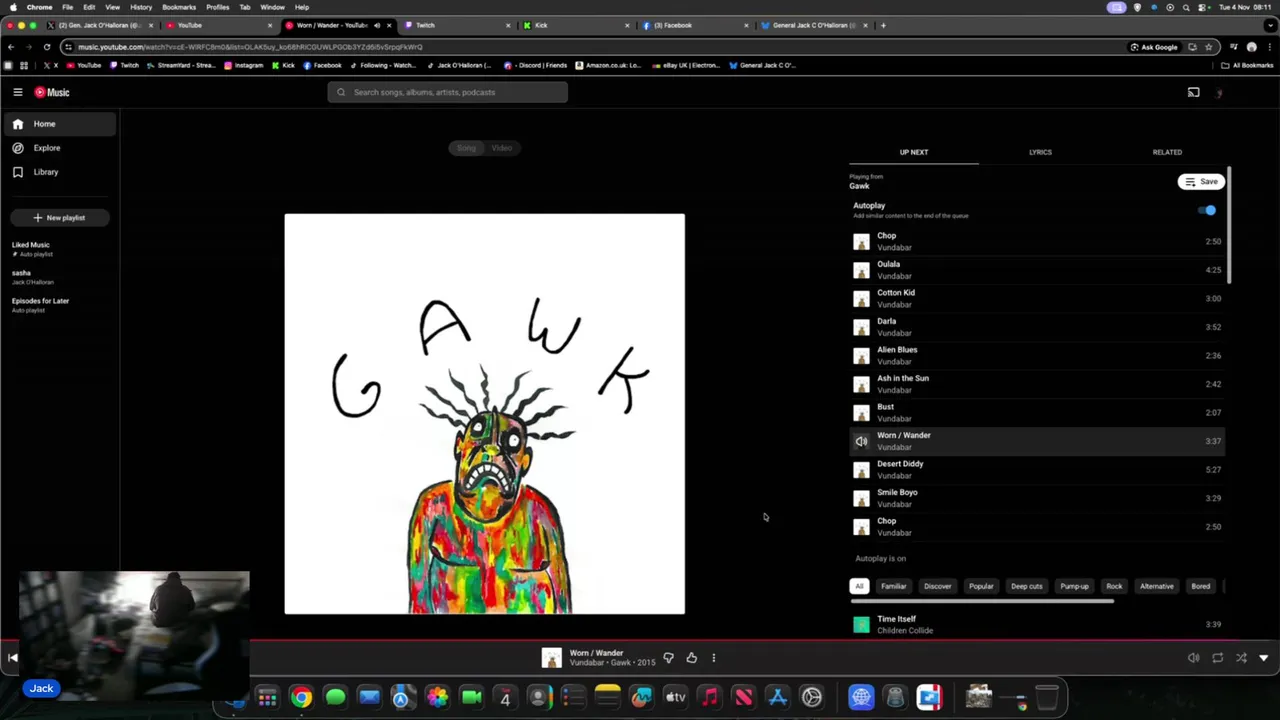Filter autoplay by Deep cuts chip
The height and width of the screenshot is (720, 1280).
[x=1026, y=586]
